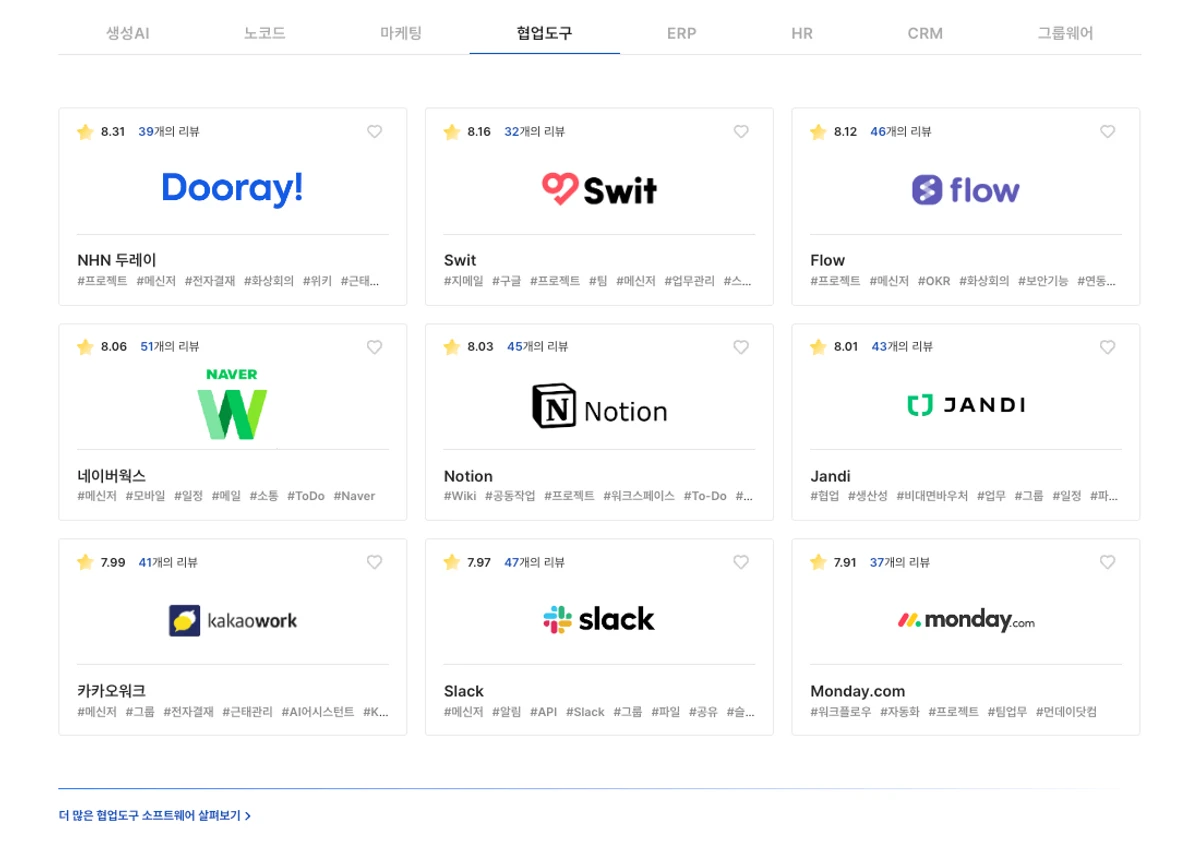Open the ERP tab
Image resolution: width=1200 pixels, height=843 pixels.
coord(682,33)
